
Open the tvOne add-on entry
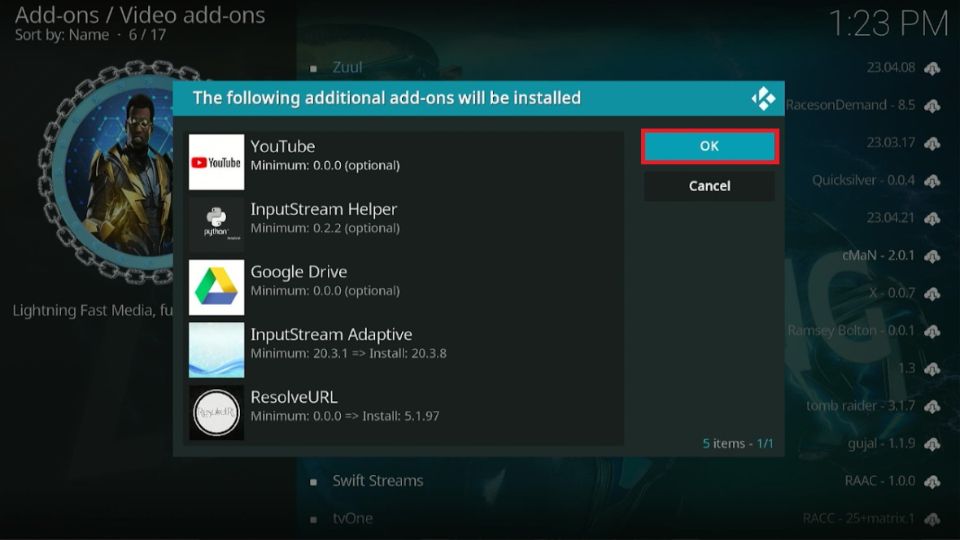point(353,519)
